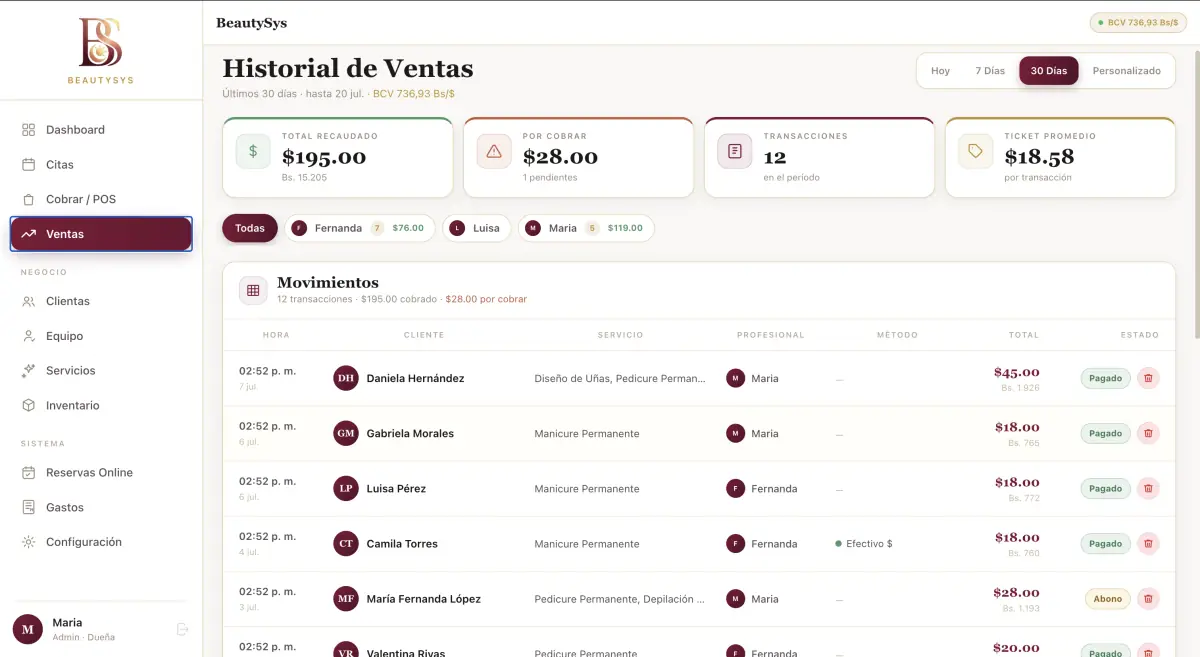Select the Hoy period tab

click(940, 71)
